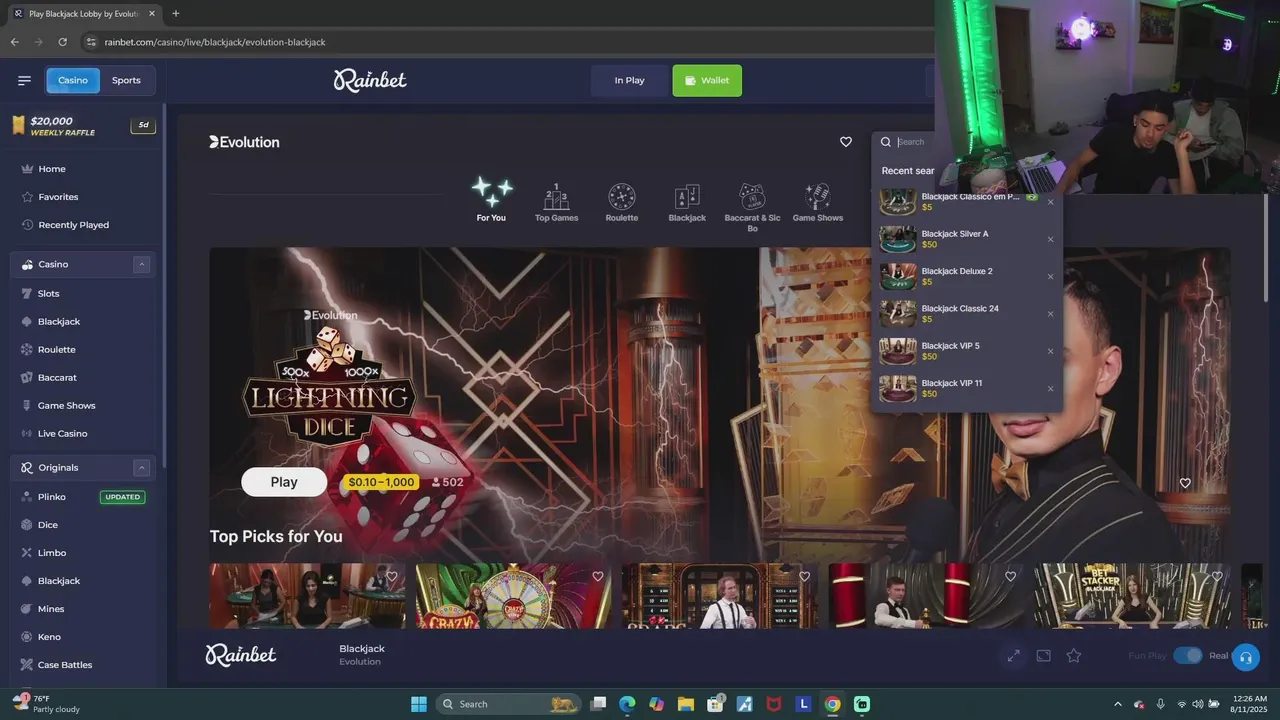Viewport: 1280px width, 720px height.
Task: Open Microsoft Edge from the taskbar
Action: 627,704
